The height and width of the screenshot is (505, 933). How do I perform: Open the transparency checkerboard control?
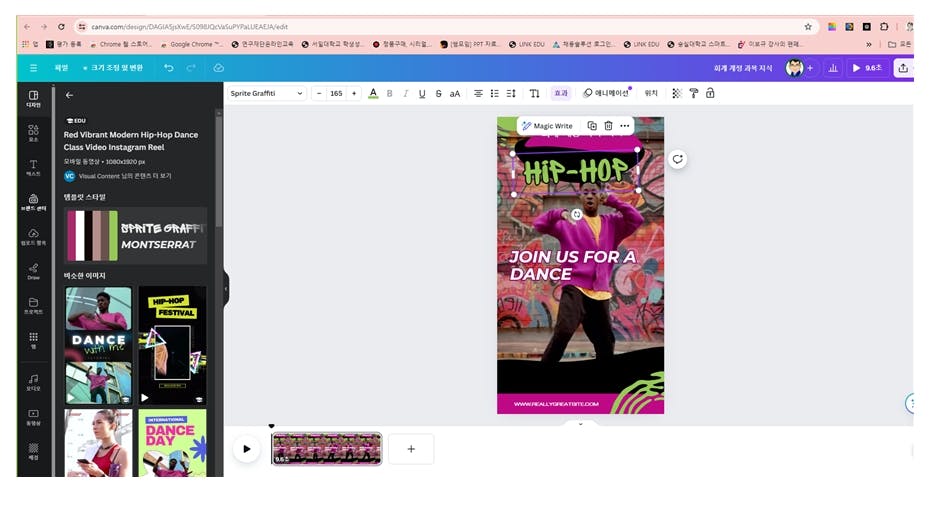[677, 93]
